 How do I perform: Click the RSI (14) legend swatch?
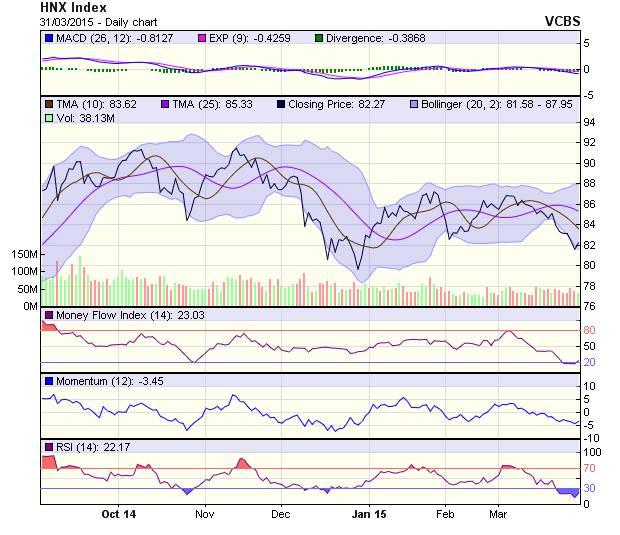click(x=48, y=446)
